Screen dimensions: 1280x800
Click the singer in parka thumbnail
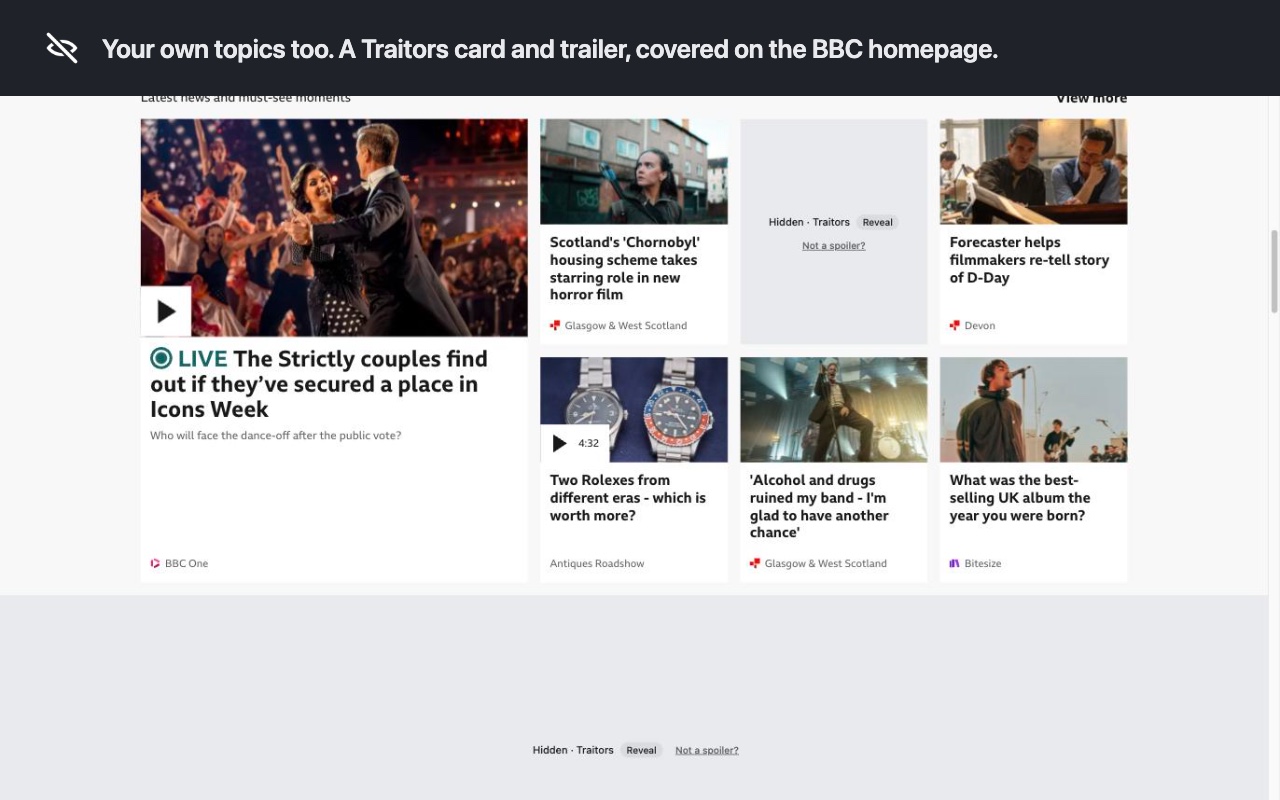tap(1033, 410)
